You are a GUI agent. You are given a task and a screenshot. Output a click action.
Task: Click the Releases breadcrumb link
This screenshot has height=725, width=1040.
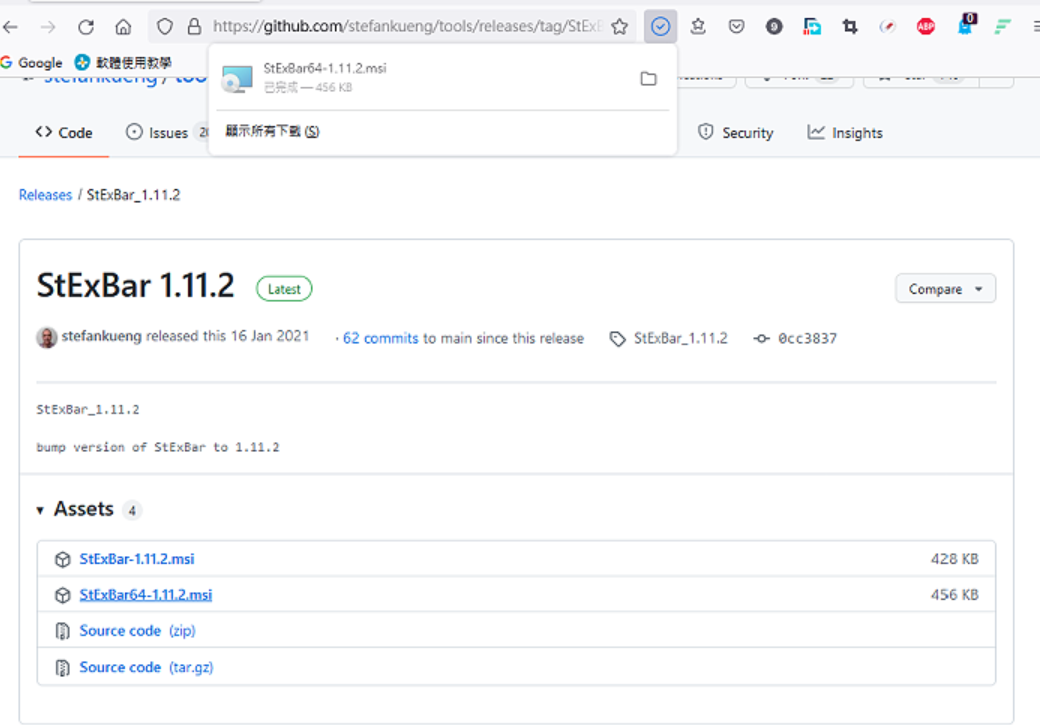tap(45, 195)
